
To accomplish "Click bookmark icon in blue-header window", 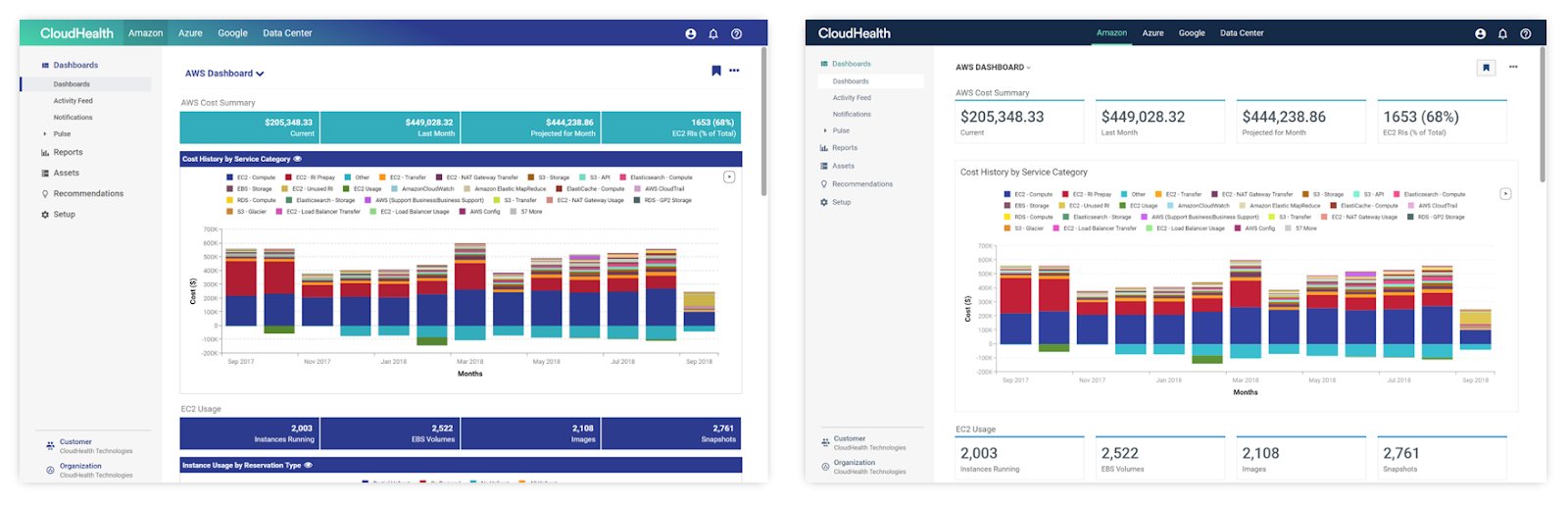I will click(x=716, y=71).
